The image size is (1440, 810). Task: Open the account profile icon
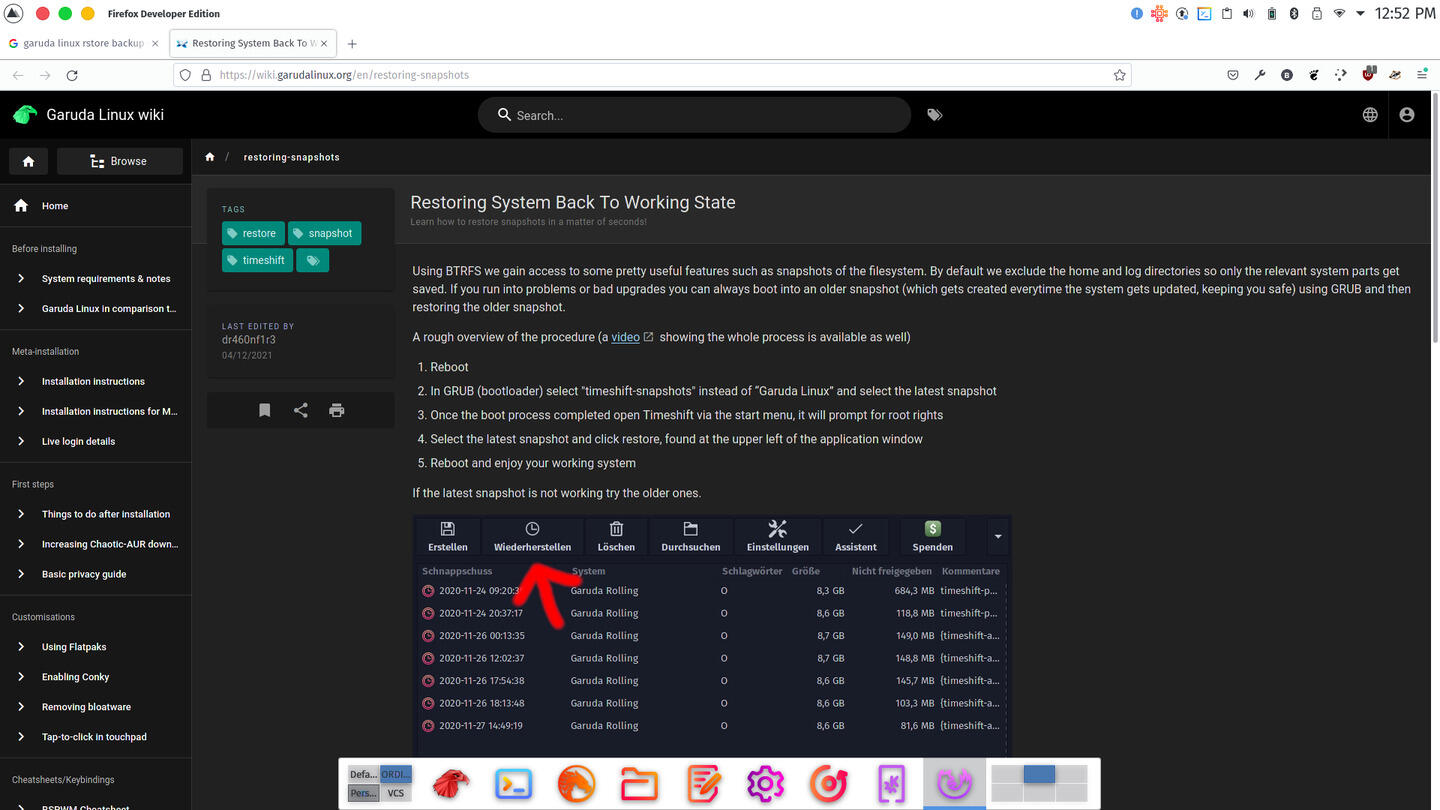1407,115
